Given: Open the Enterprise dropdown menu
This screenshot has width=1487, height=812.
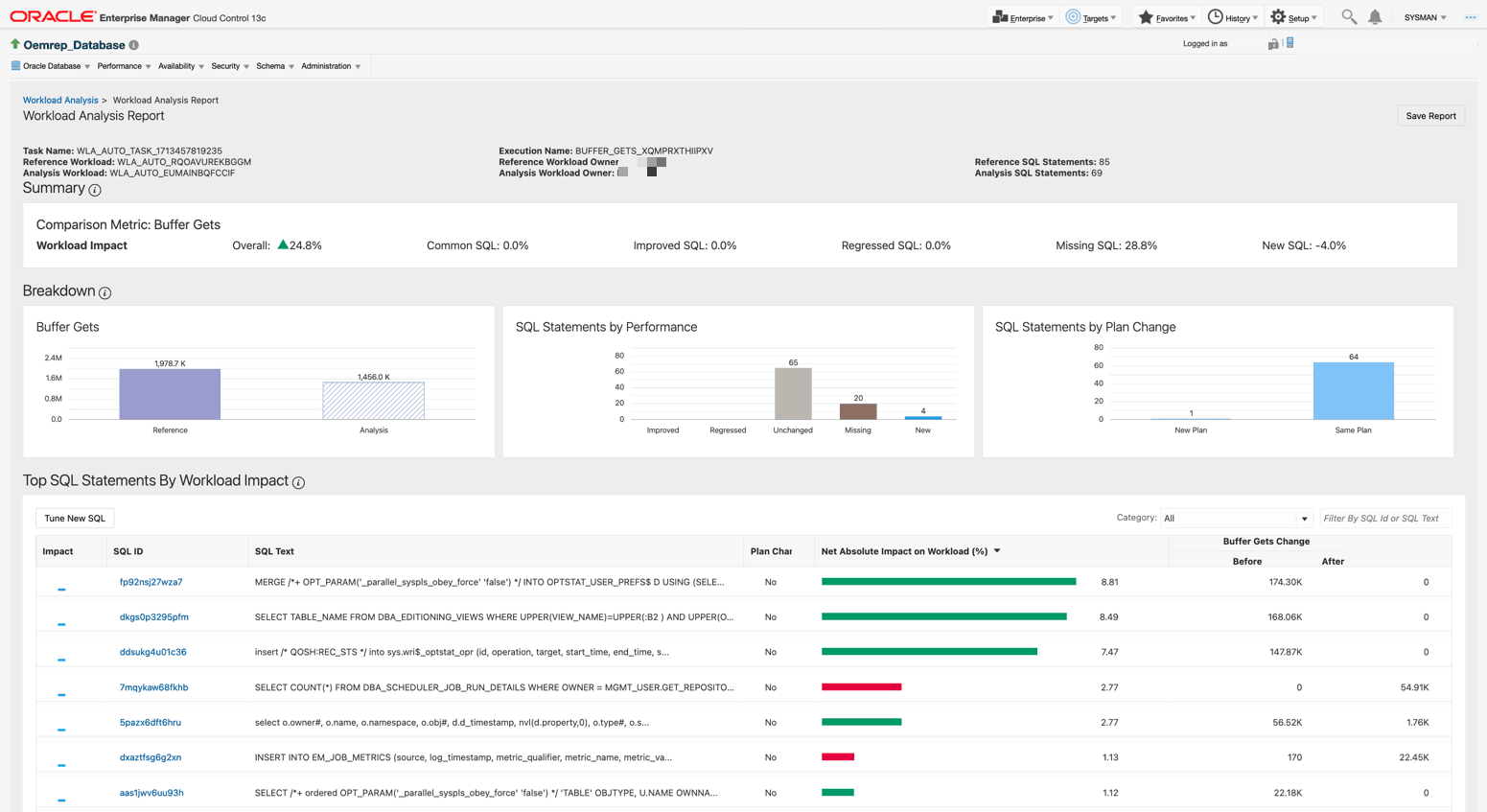Looking at the screenshot, I should 1023,17.
